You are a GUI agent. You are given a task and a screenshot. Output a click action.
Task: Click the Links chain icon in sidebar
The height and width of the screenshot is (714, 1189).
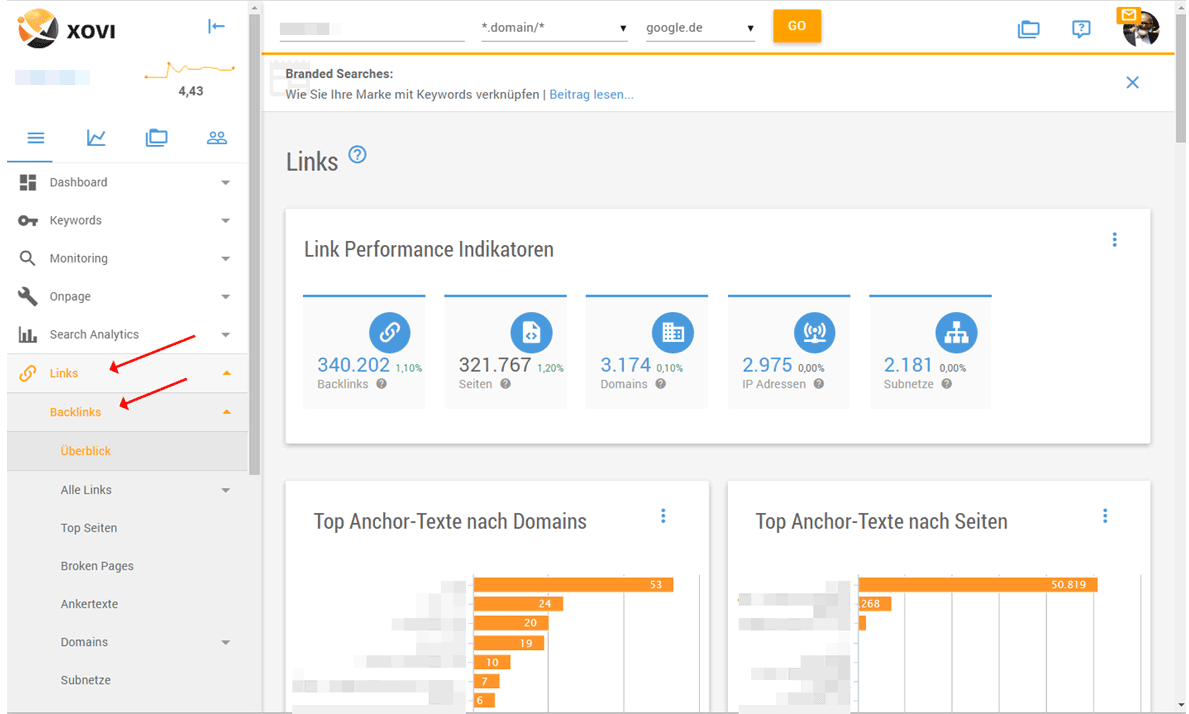pyautogui.click(x=27, y=374)
